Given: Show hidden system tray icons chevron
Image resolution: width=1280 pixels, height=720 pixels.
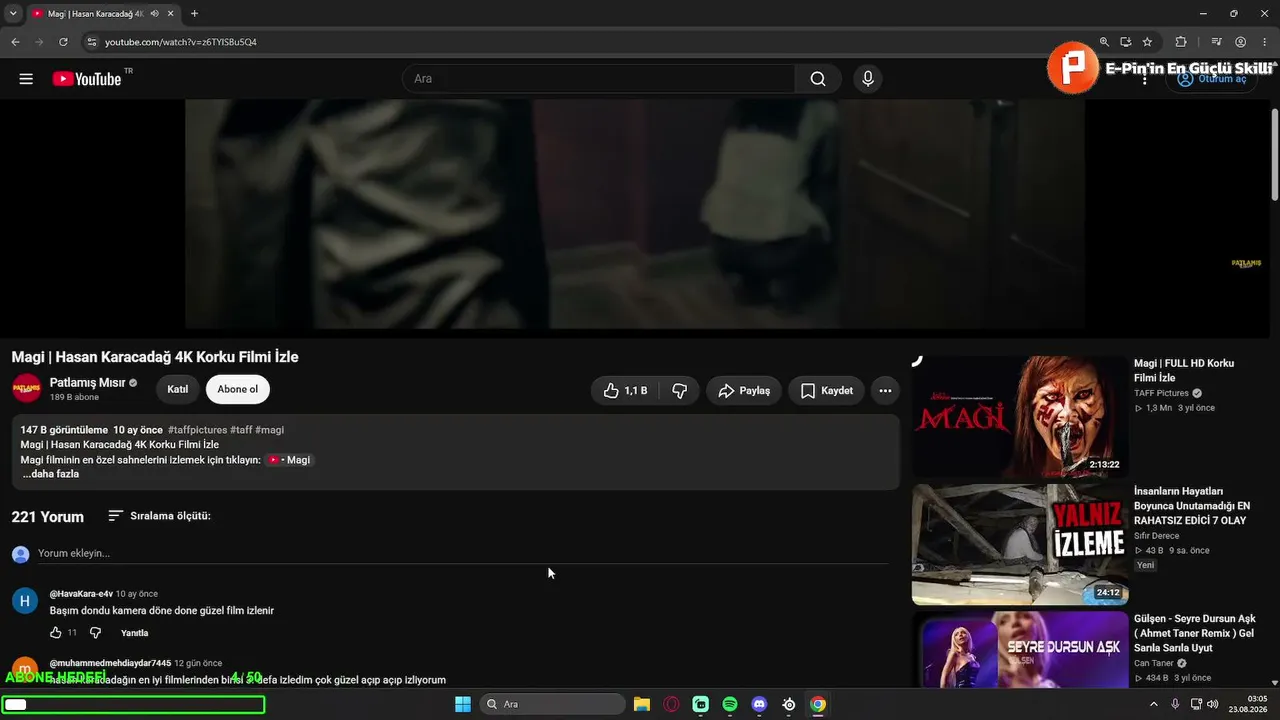Looking at the screenshot, I should coord(1154,704).
